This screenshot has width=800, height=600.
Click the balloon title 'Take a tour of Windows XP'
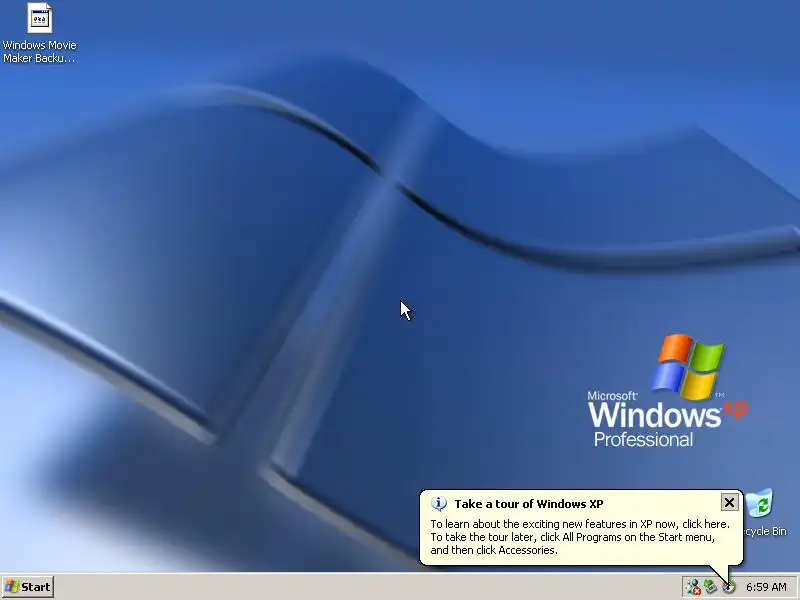point(529,504)
